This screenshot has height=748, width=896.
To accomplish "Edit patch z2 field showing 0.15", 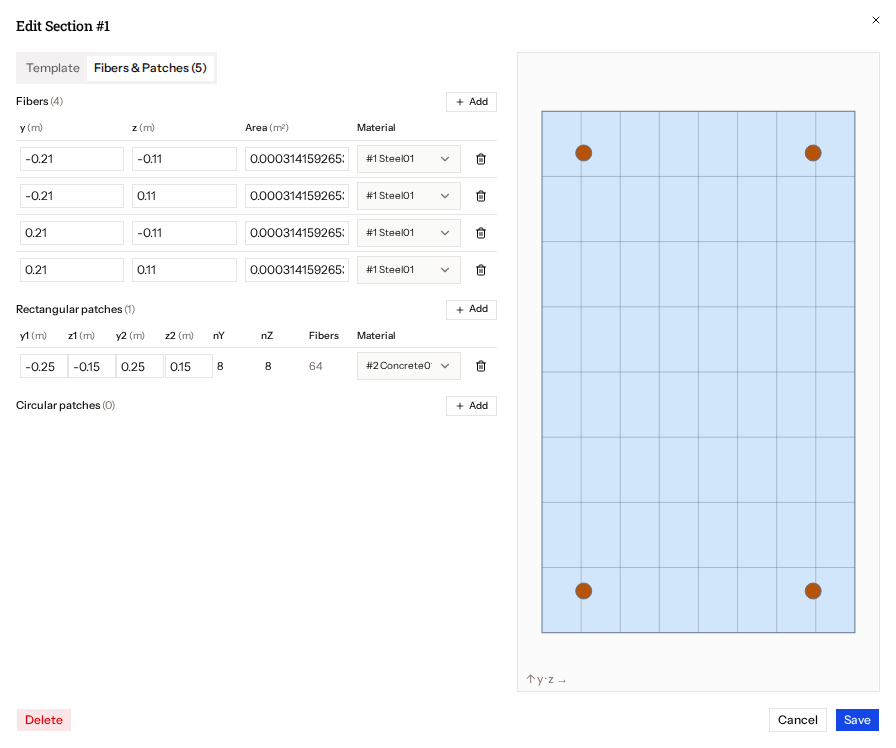I will 189,366.
